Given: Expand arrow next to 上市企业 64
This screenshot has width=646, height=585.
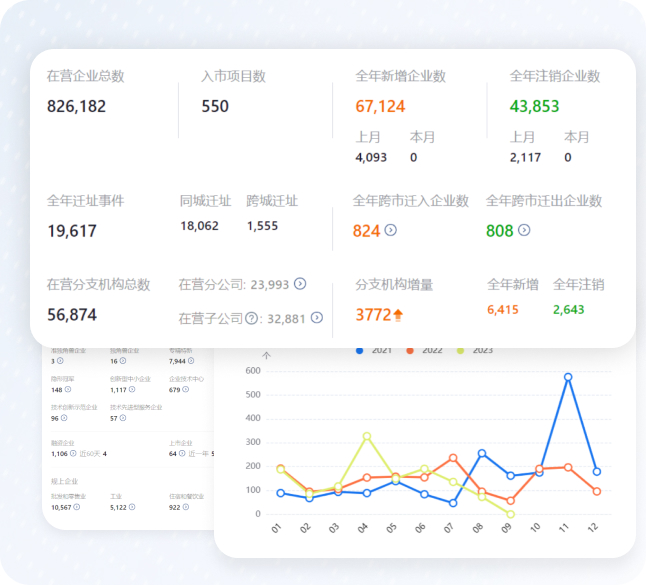Looking at the screenshot, I should [180, 453].
